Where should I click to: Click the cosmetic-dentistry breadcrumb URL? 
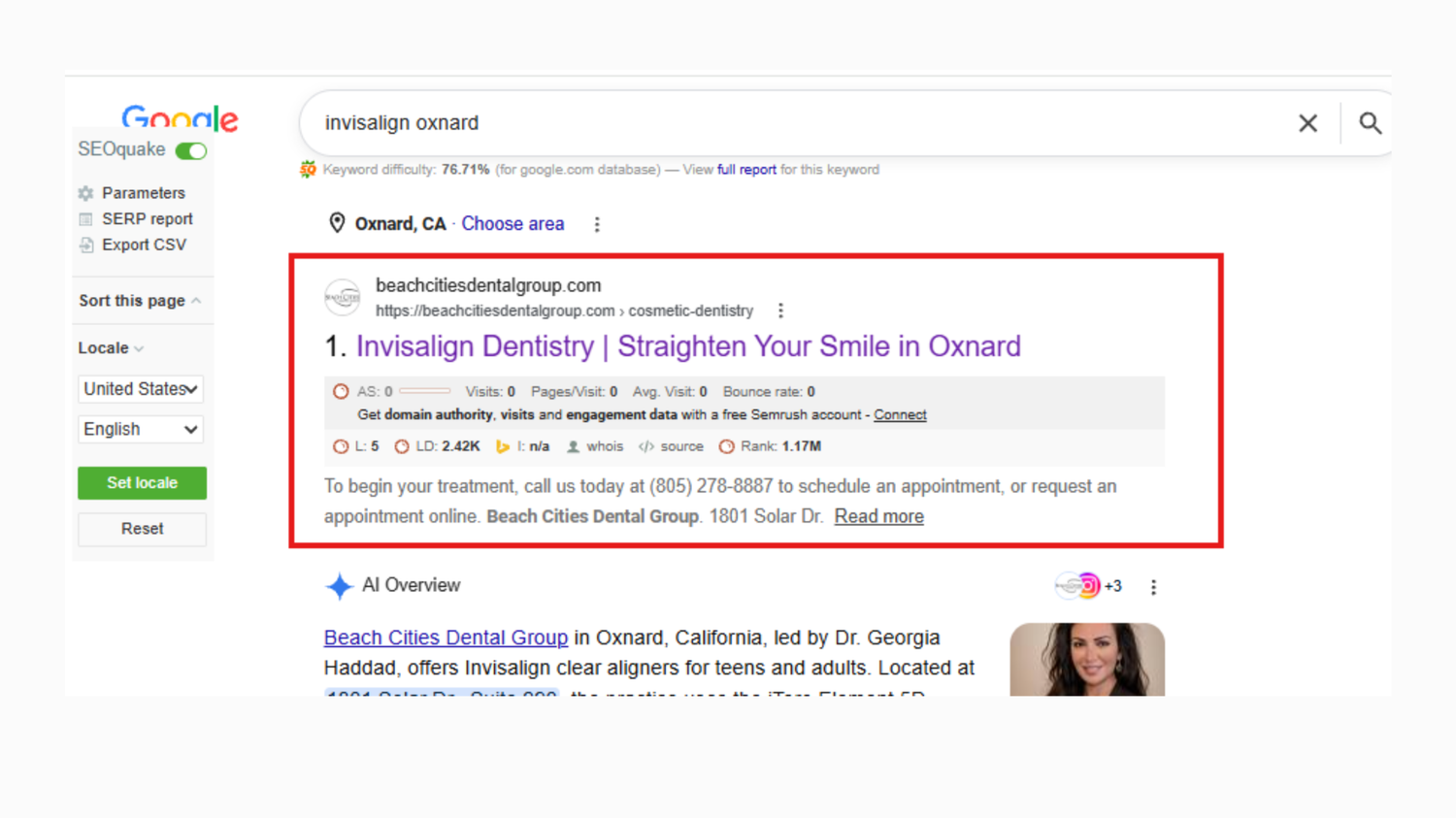coord(690,311)
